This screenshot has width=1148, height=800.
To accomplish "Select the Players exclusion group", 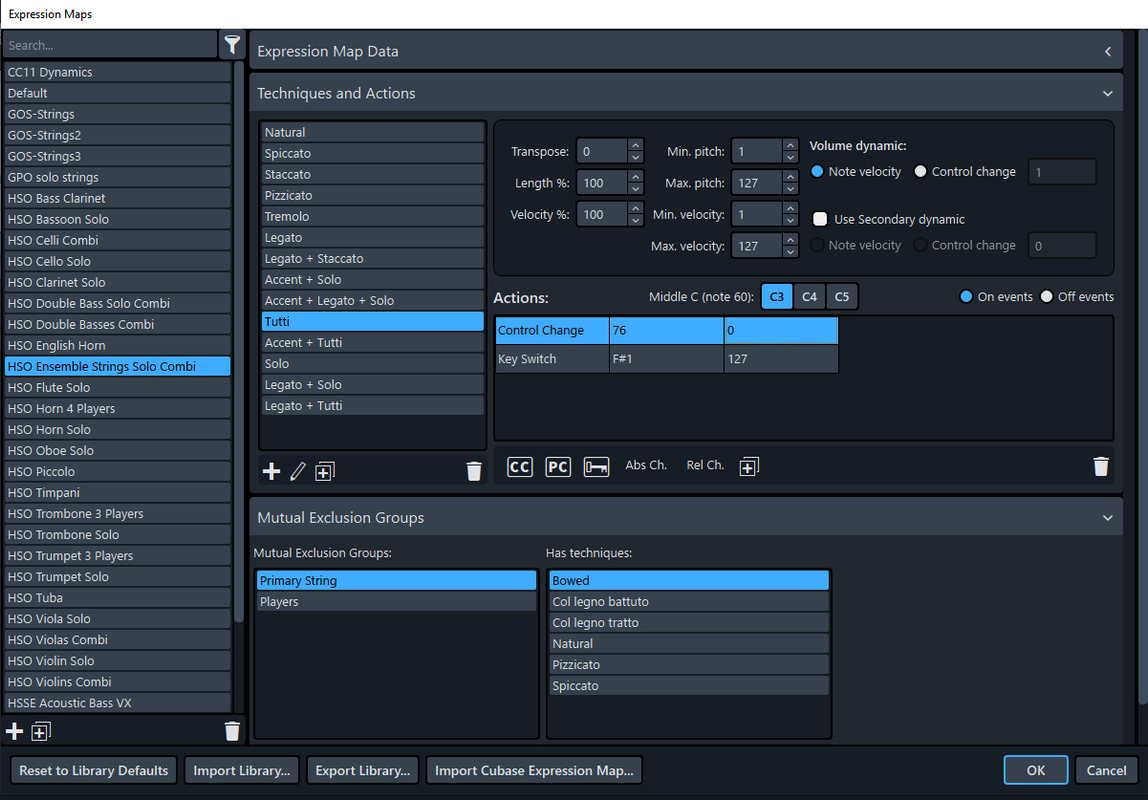I will coord(396,602).
